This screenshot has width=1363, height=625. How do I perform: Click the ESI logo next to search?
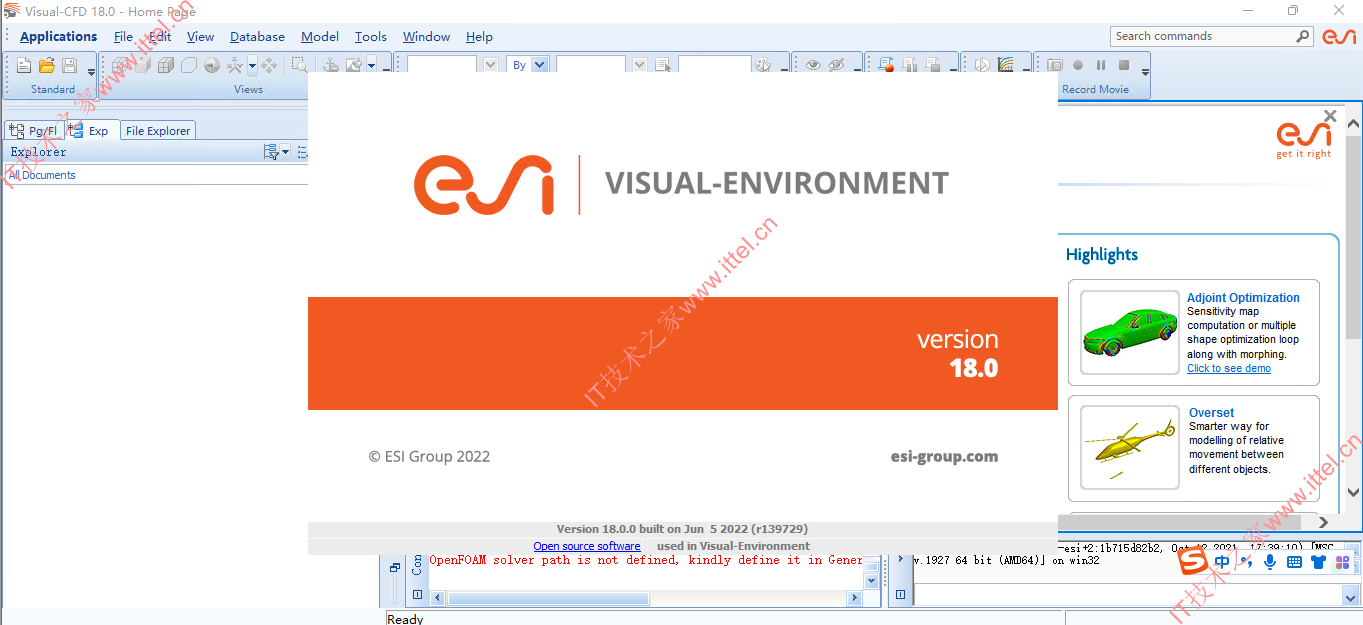1339,36
